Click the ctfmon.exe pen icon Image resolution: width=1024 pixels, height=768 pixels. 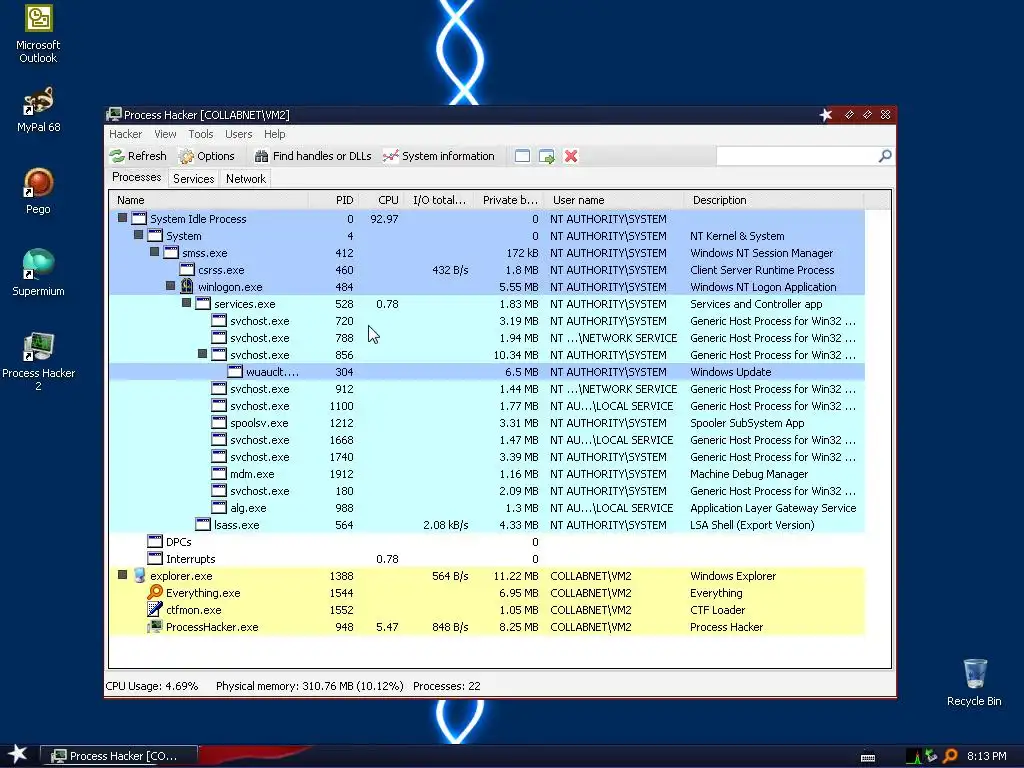(x=155, y=609)
